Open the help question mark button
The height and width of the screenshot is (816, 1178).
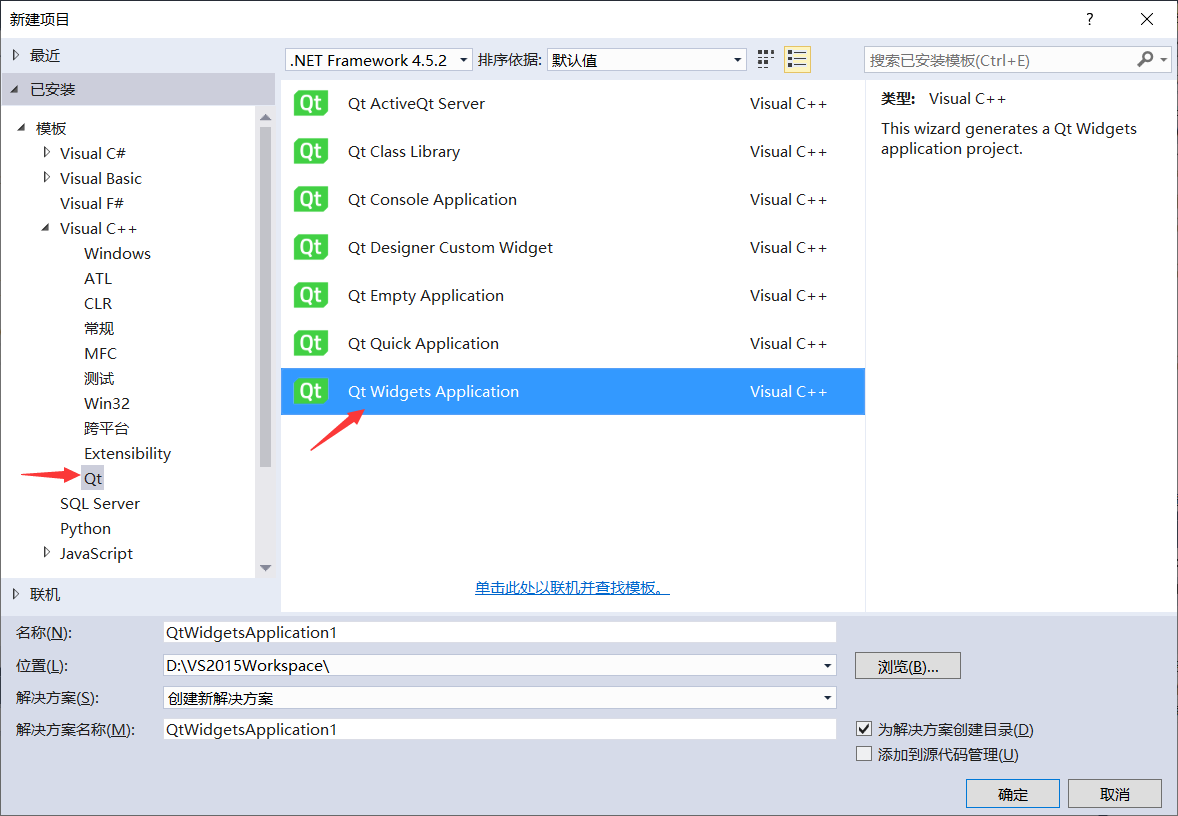tap(1089, 19)
